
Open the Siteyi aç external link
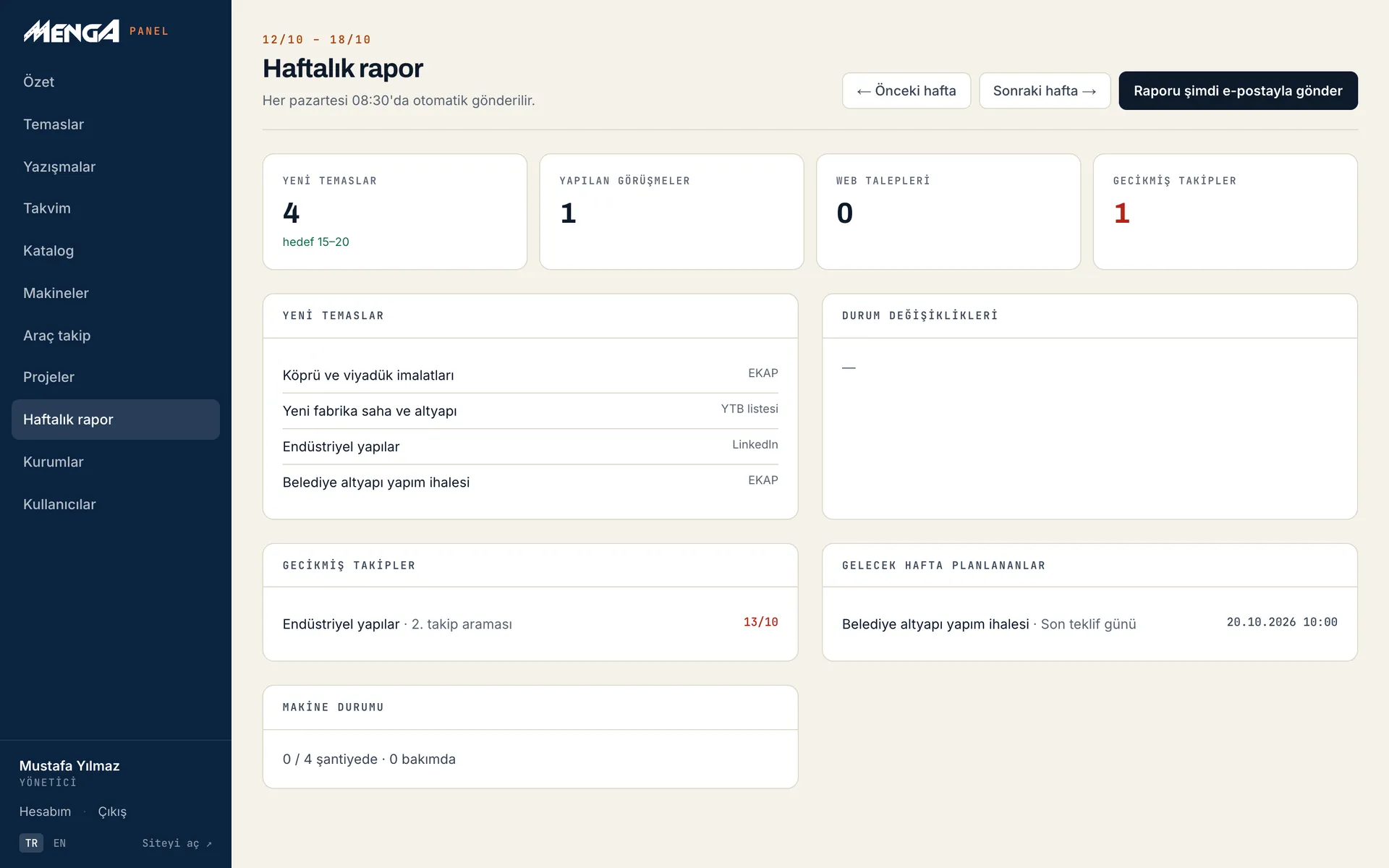[177, 843]
